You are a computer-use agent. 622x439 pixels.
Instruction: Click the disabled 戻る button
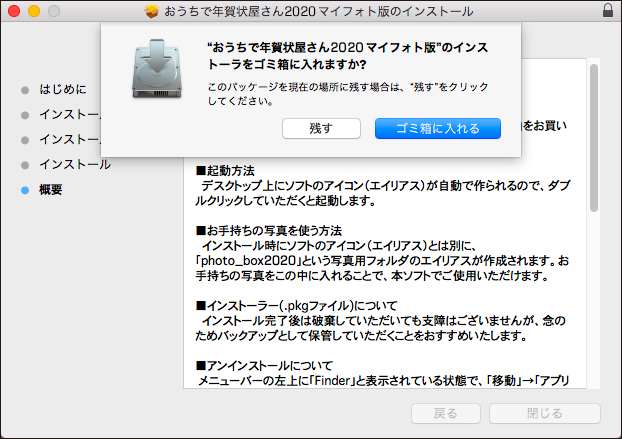[446, 414]
